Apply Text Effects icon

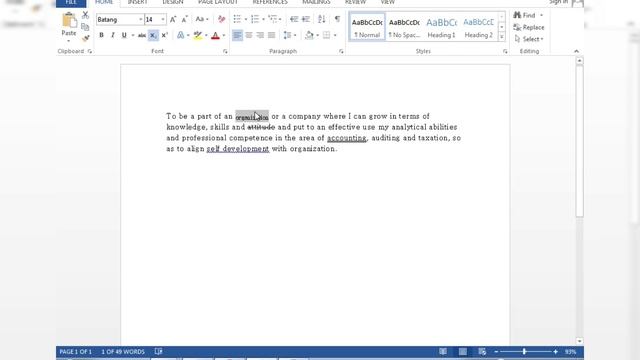pyautogui.click(x=180, y=36)
